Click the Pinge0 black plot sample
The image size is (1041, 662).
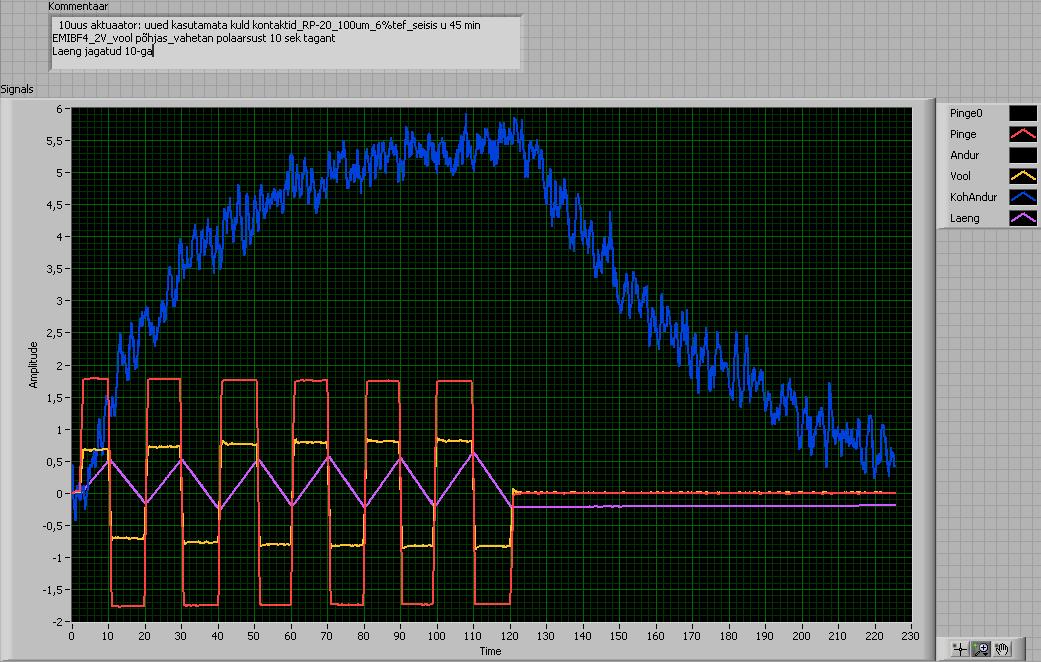1022,113
